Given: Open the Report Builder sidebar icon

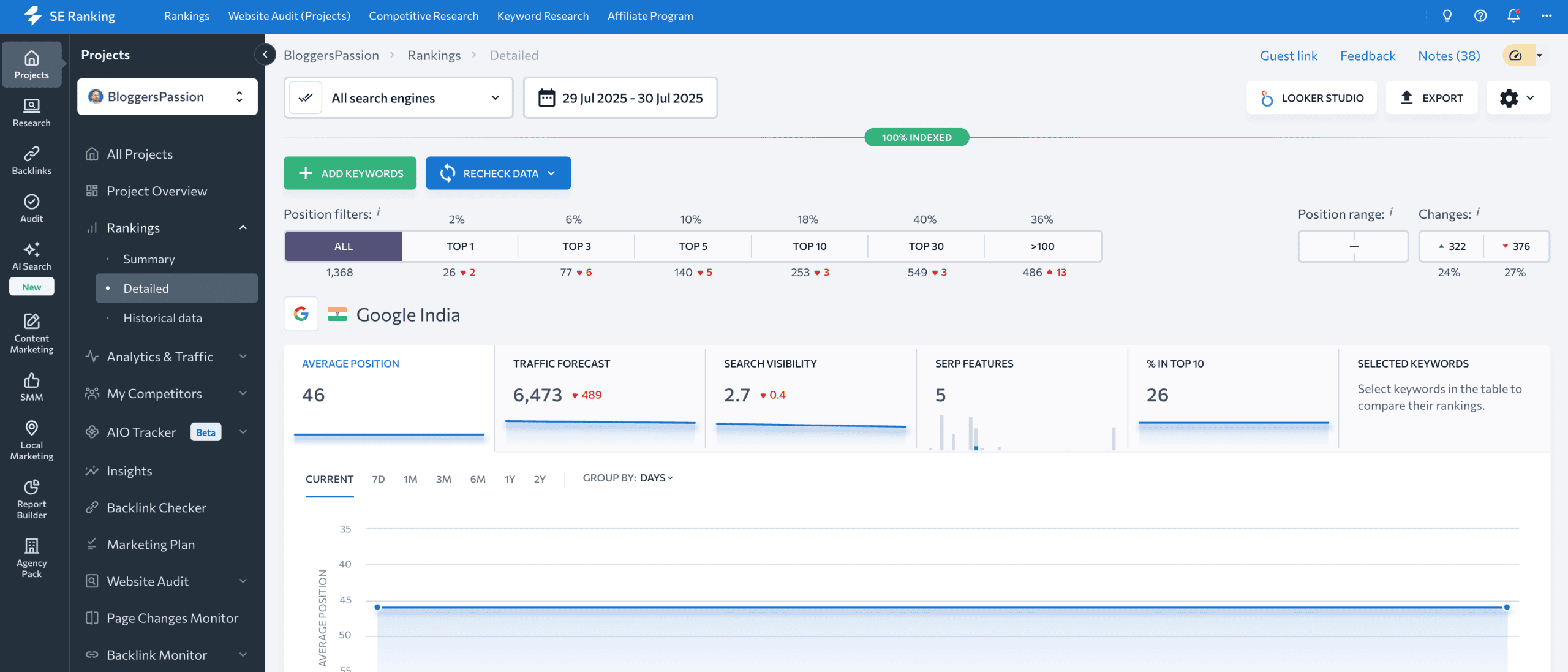Looking at the screenshot, I should tap(31, 499).
